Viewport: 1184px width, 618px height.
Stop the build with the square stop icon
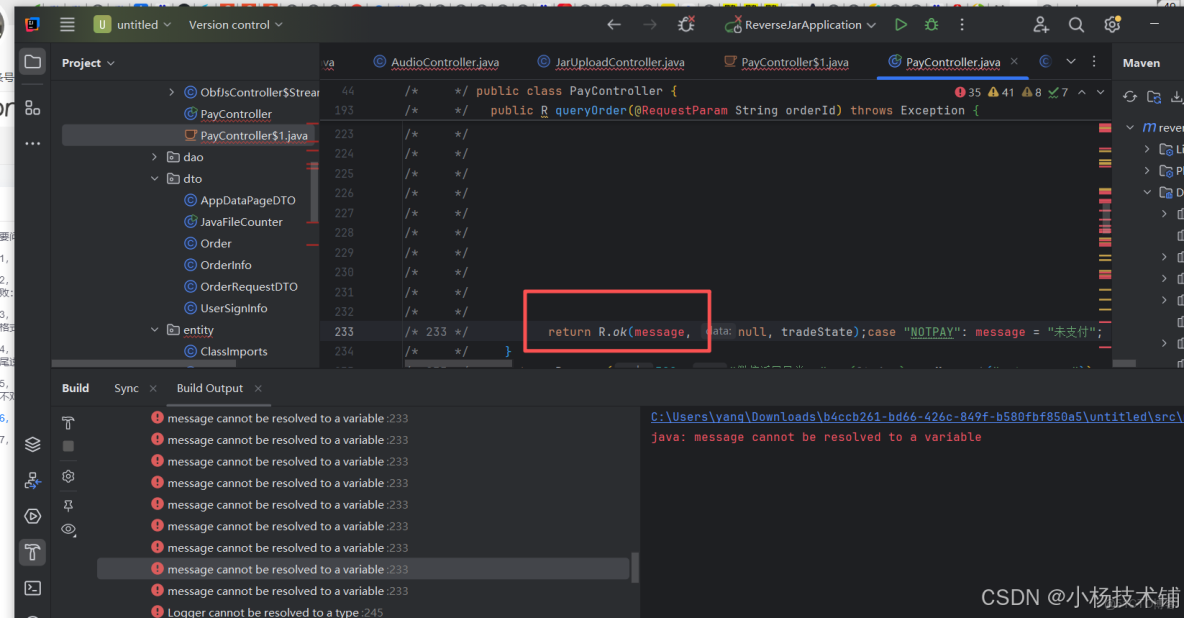point(68,447)
